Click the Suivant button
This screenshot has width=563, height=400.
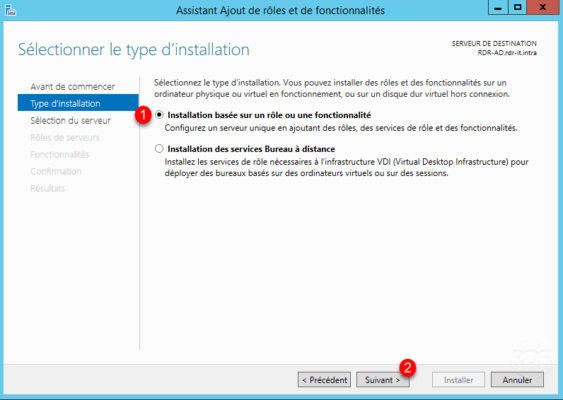coord(382,380)
